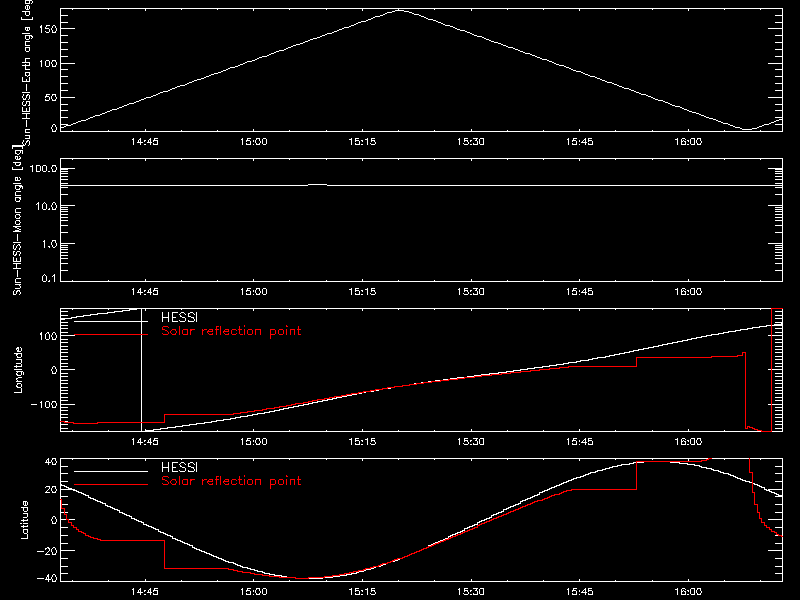Click 15:30 time label below Earth angle plot
Screen dimensions: 800x600
coord(471,142)
